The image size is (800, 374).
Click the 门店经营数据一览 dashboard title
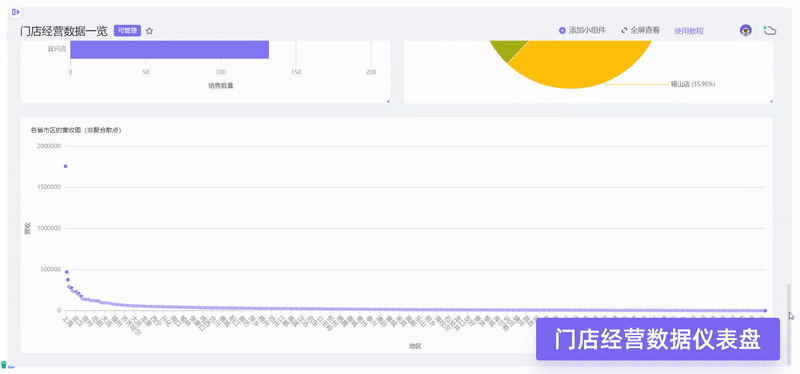tap(64, 31)
